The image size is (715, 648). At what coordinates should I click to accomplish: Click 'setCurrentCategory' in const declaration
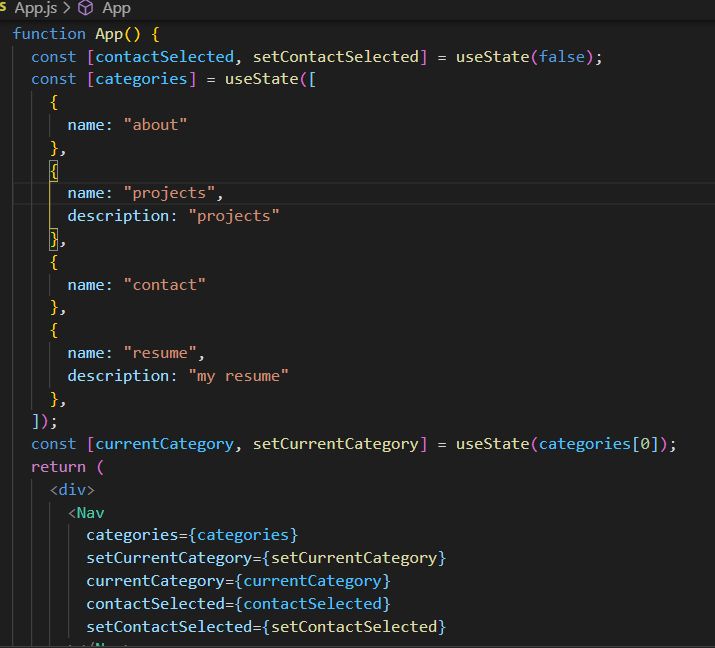coord(336,444)
